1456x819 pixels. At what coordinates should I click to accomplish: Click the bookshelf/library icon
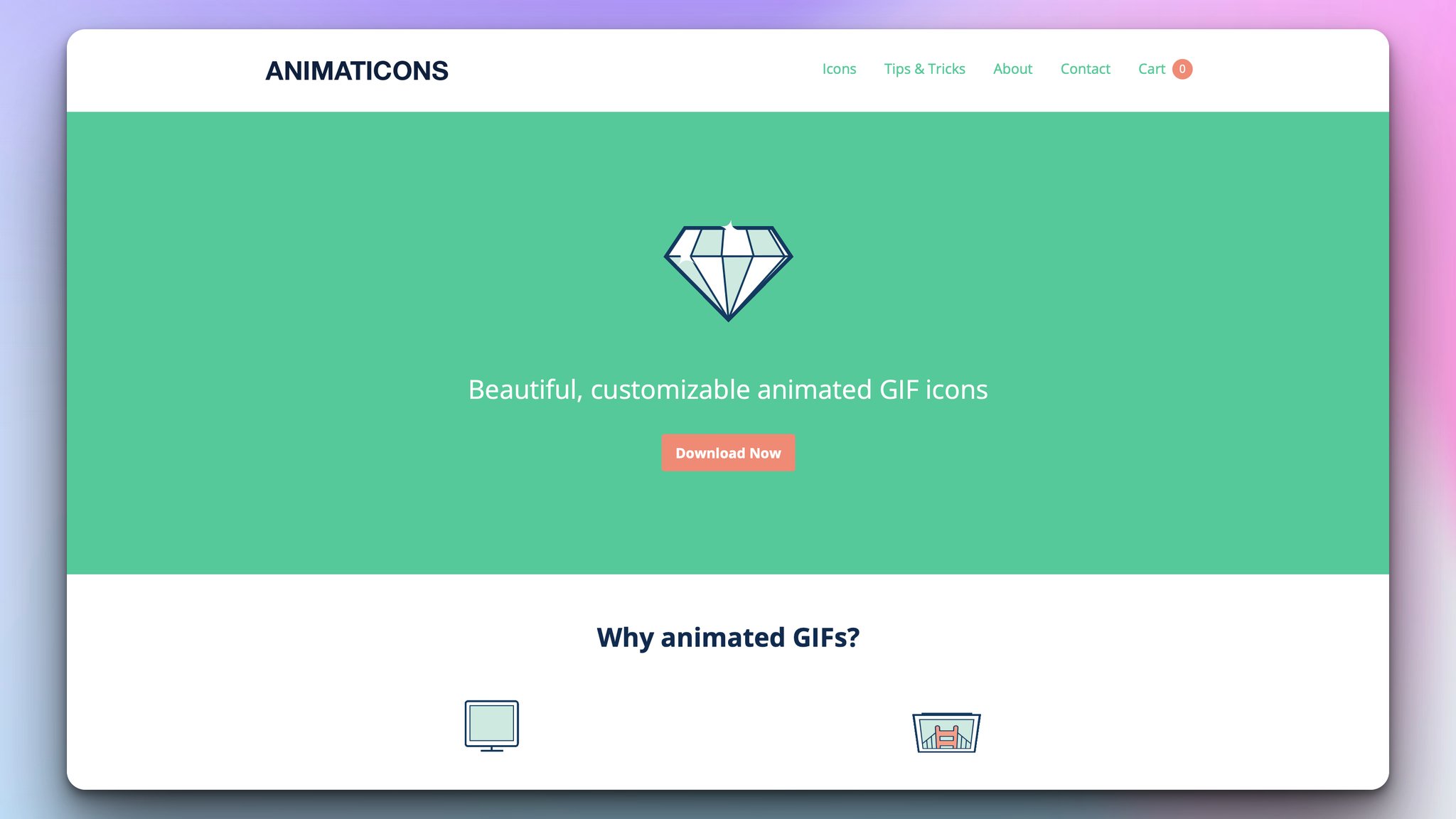[x=945, y=732]
